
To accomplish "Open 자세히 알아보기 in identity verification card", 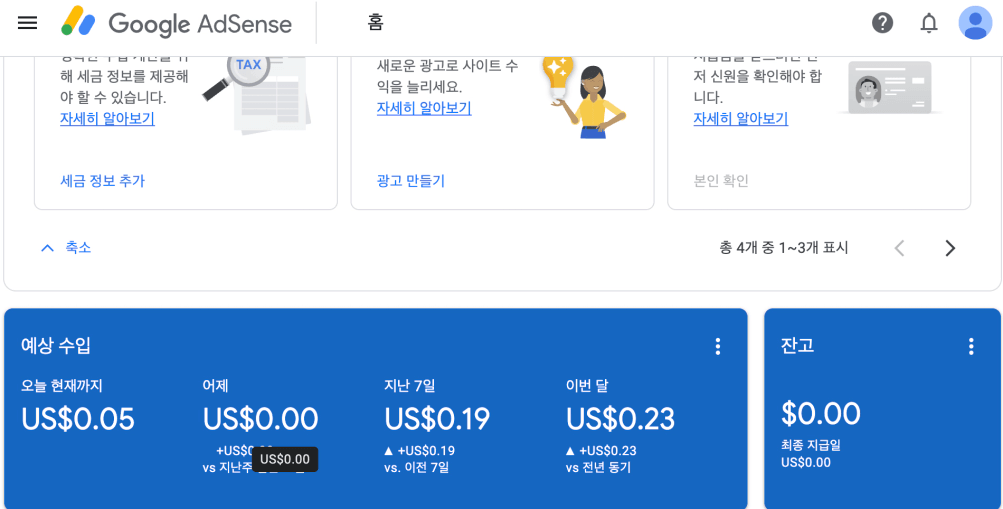I will click(x=741, y=119).
